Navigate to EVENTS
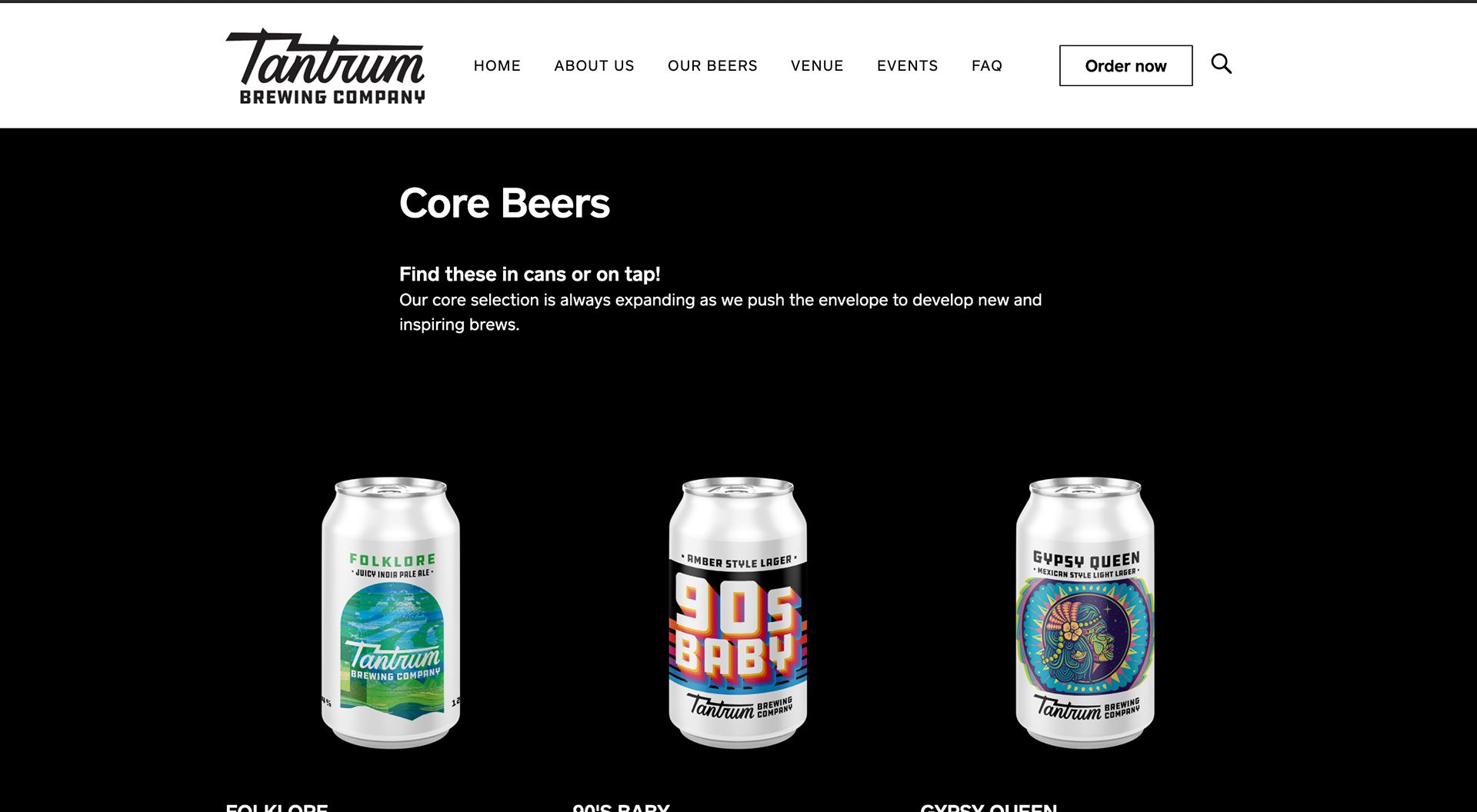The width and height of the screenshot is (1477, 812). tap(907, 66)
